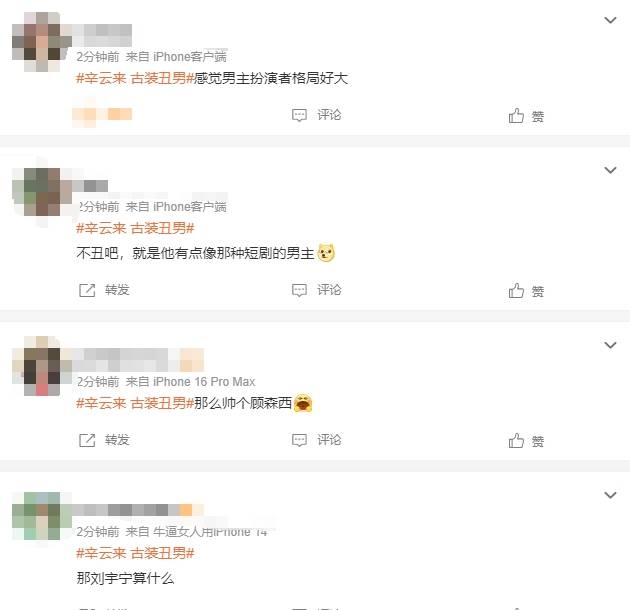Expand the chevron menu on the first post
The height and width of the screenshot is (610, 630).
pos(610,20)
